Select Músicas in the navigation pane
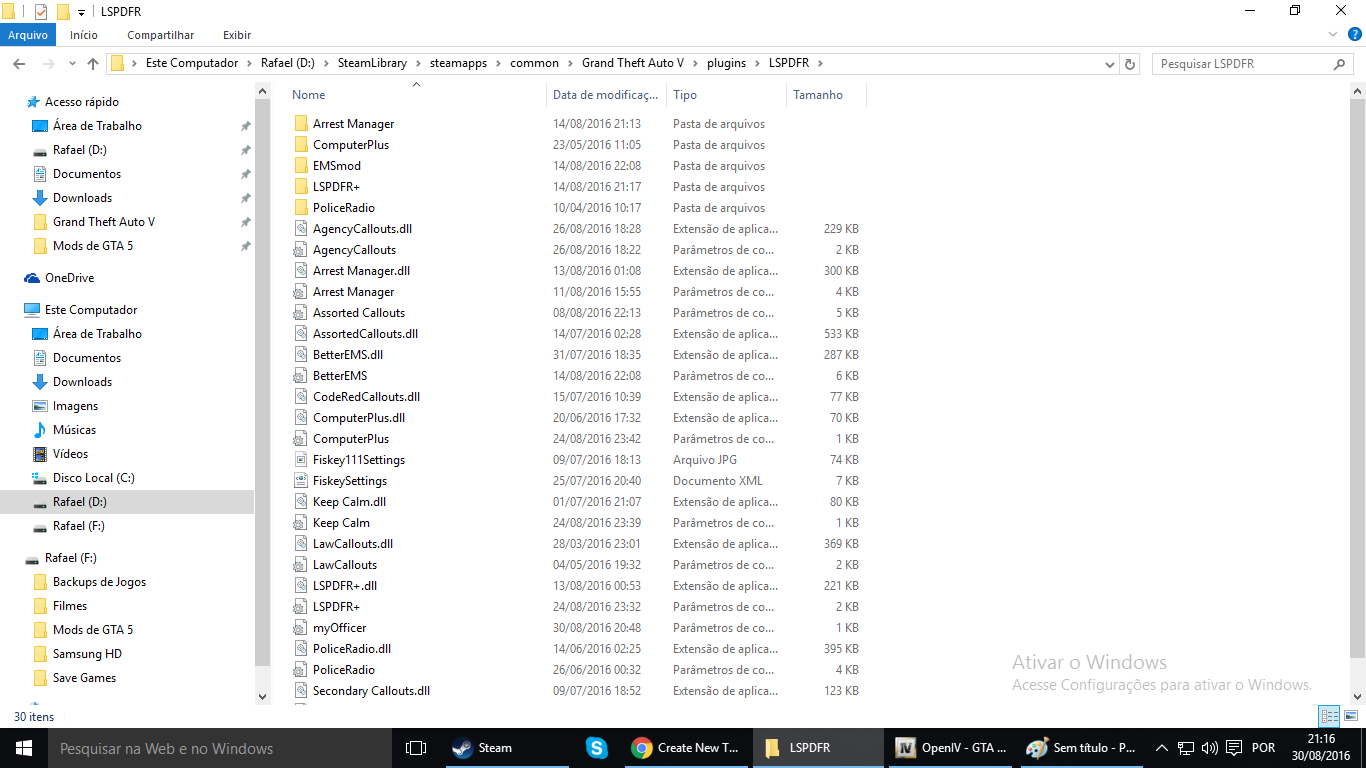Screen dimensions: 1366x768 point(75,430)
